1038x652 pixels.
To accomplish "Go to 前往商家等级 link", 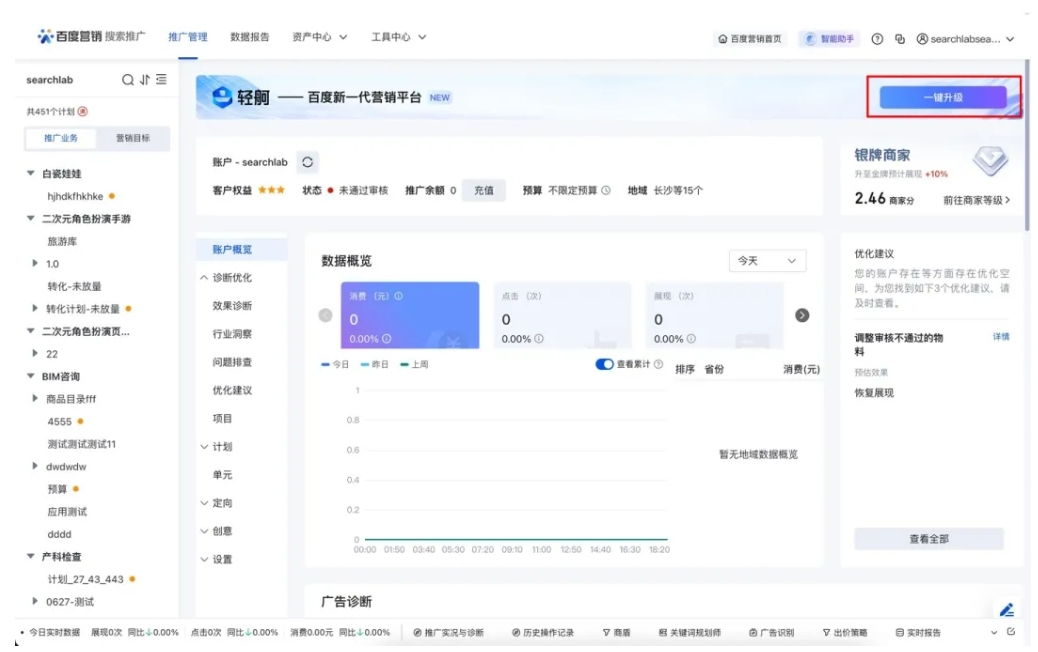I will (976, 200).
